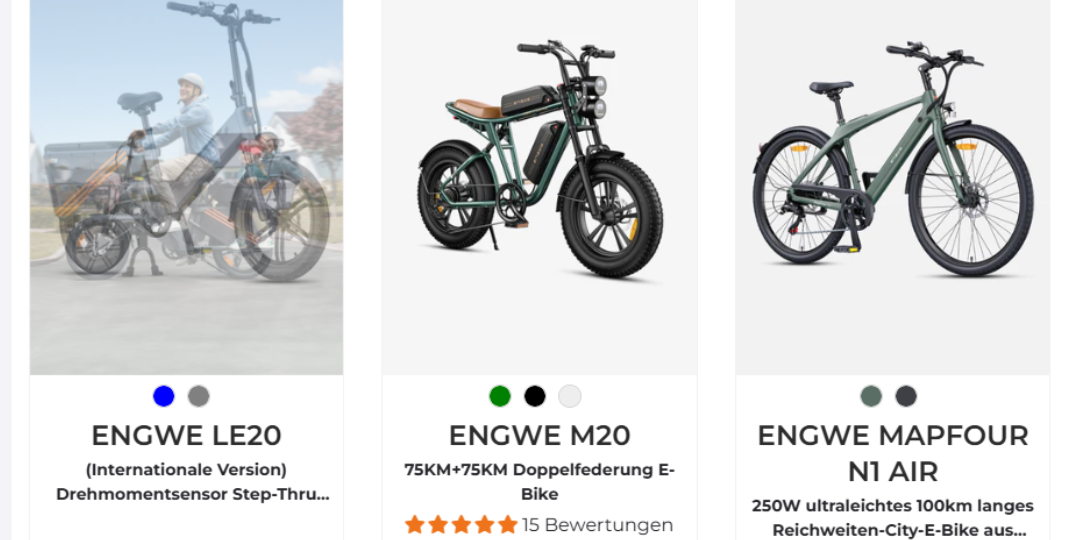The width and height of the screenshot is (1080, 540).
Task: Click the 75KM+75KM Doppelfederung E-Bike description
Action: click(539, 481)
